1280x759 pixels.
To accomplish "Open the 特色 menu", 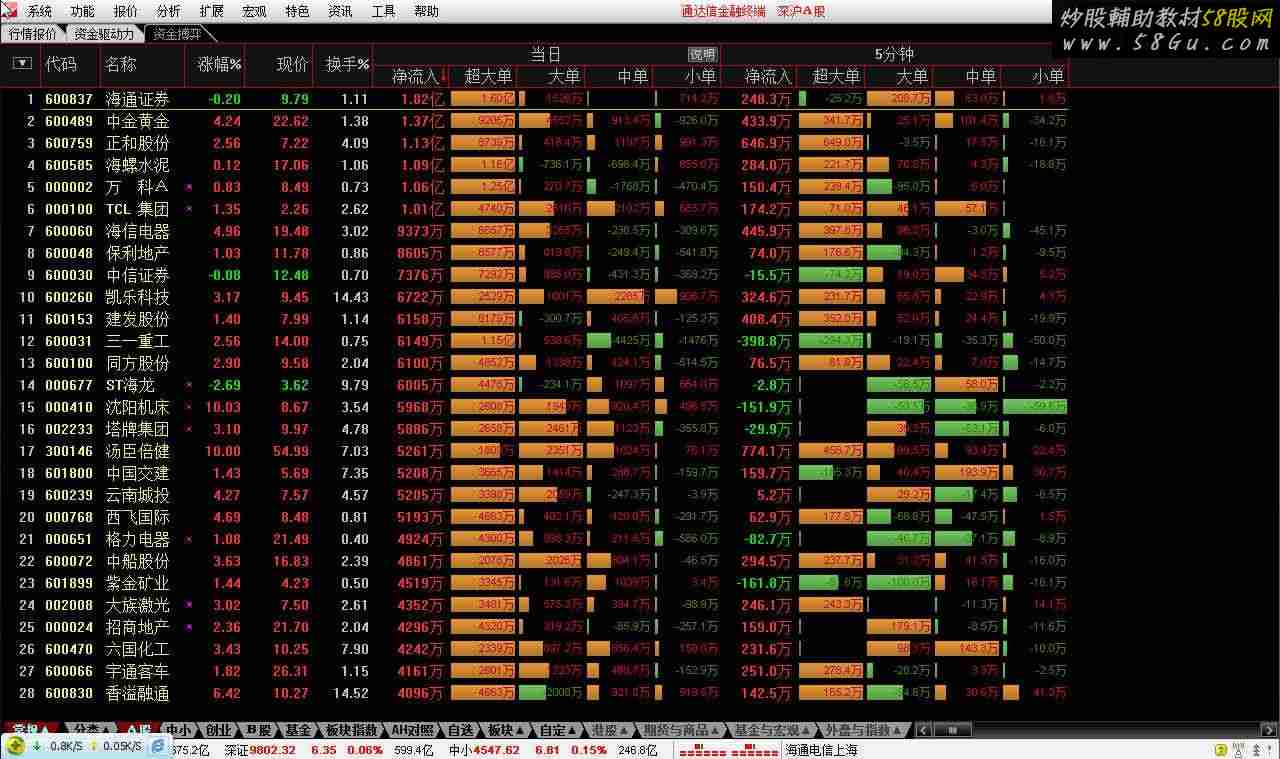I will click(x=297, y=11).
